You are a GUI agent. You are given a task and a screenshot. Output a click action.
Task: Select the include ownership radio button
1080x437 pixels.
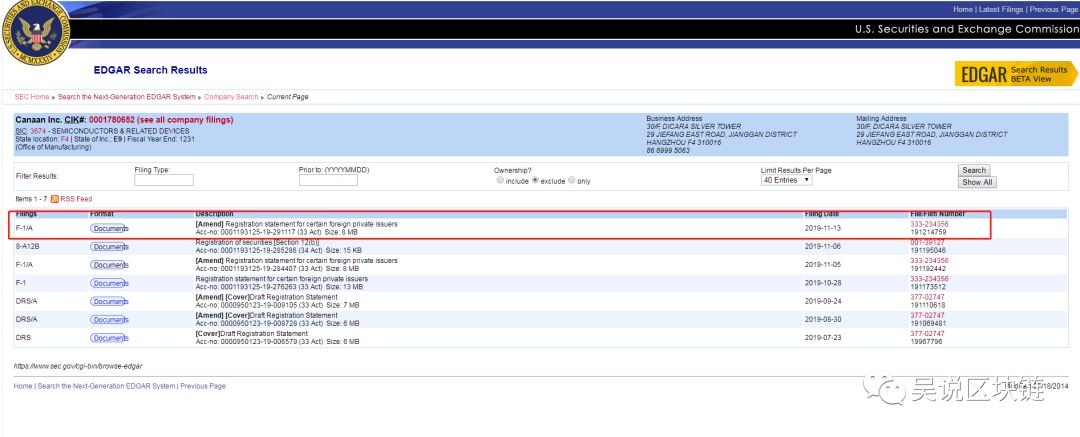tap(500, 181)
